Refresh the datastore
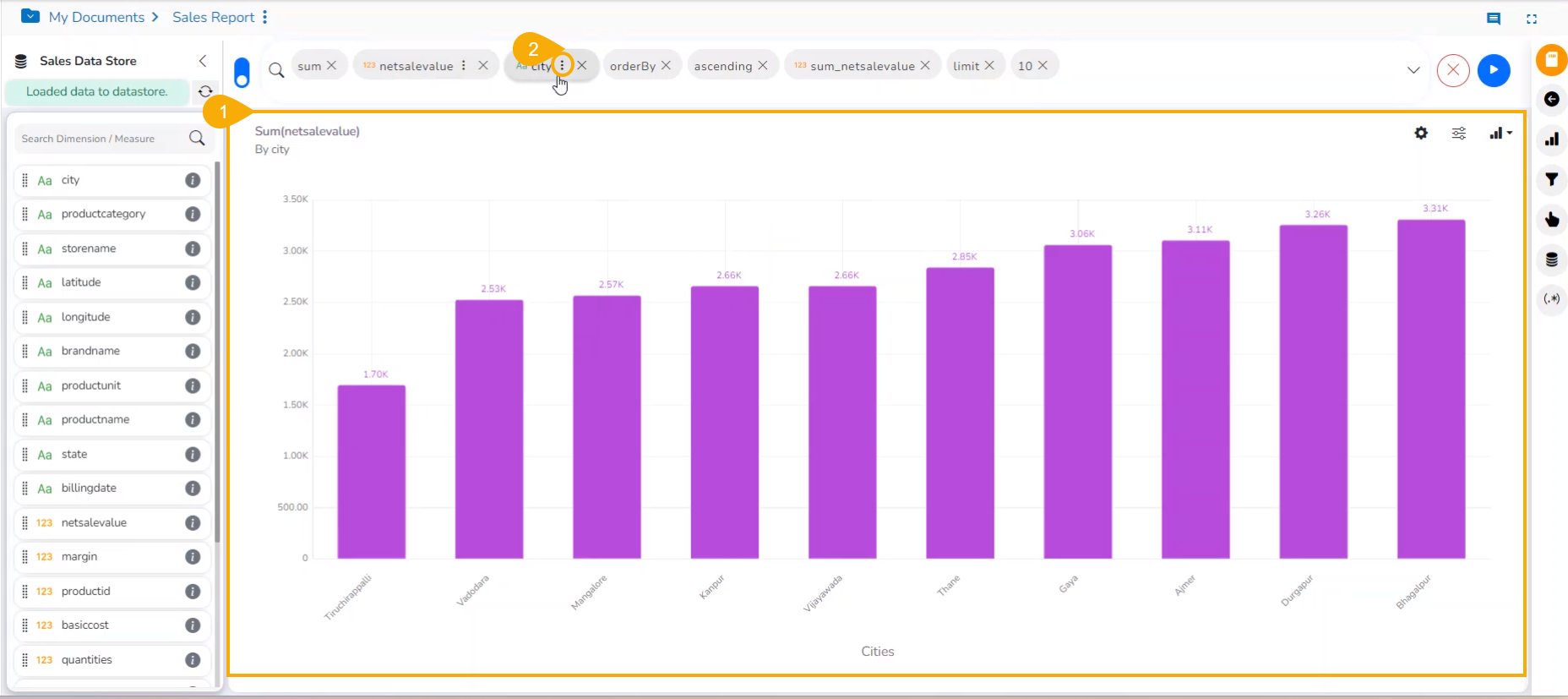1568x699 pixels. (x=205, y=91)
